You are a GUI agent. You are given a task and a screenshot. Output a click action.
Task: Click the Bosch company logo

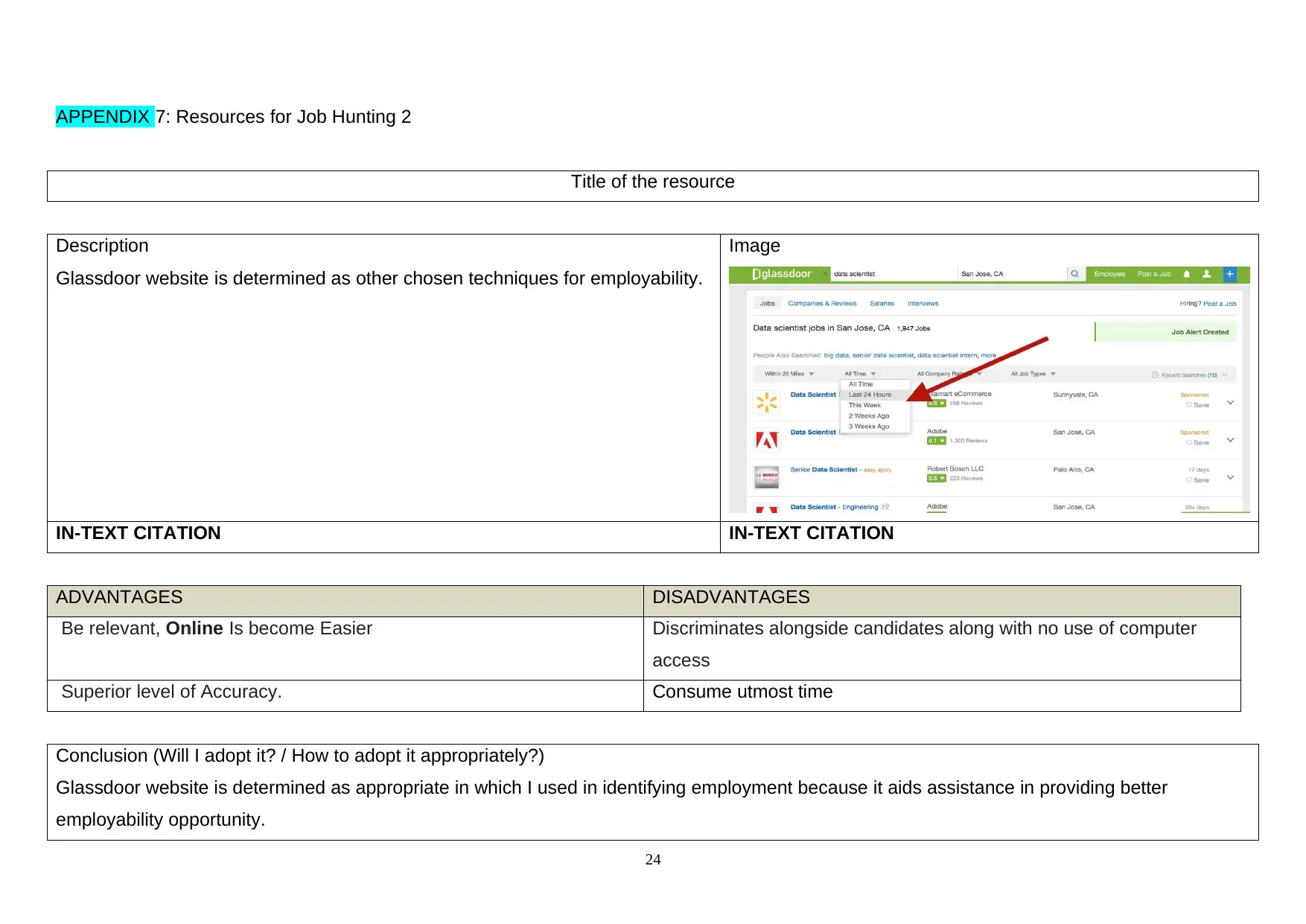pos(767,477)
